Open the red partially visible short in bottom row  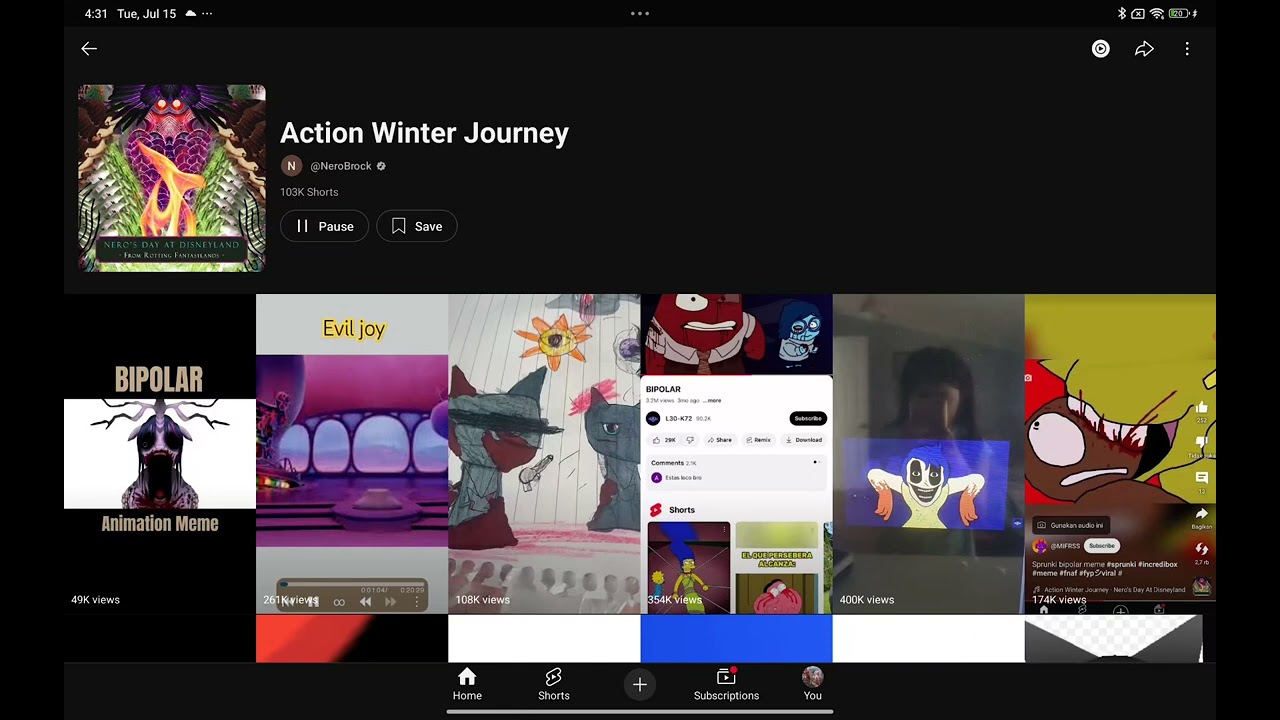click(352, 639)
